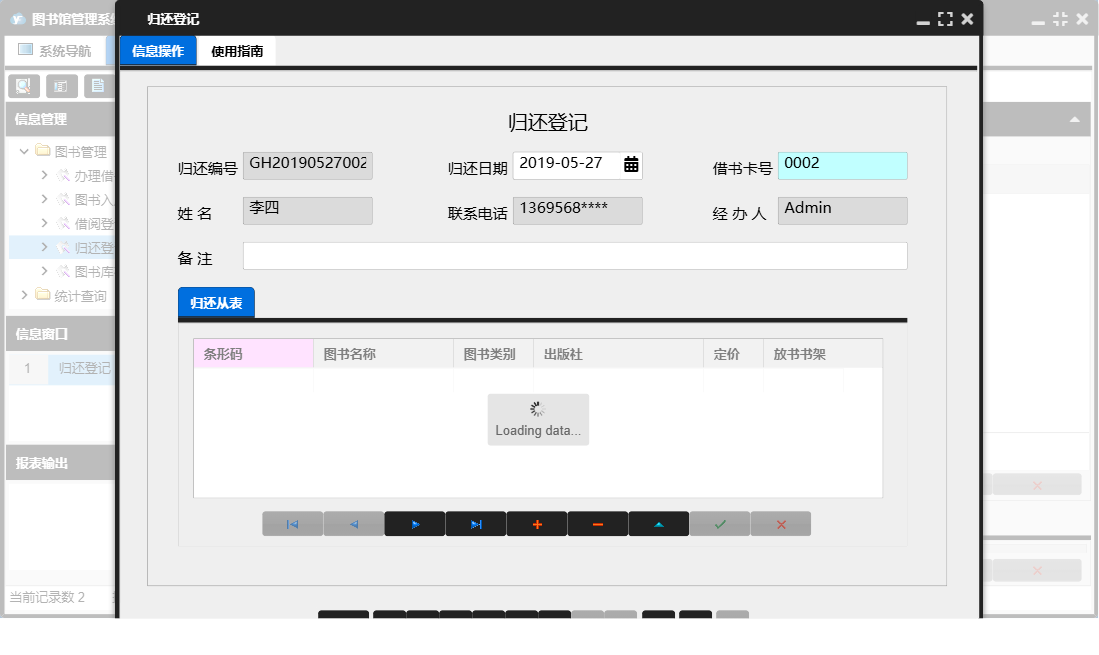Image resolution: width=1099 pixels, height=655 pixels.
Task: Open the calendar icon beside 归还日期
Action: 631,165
